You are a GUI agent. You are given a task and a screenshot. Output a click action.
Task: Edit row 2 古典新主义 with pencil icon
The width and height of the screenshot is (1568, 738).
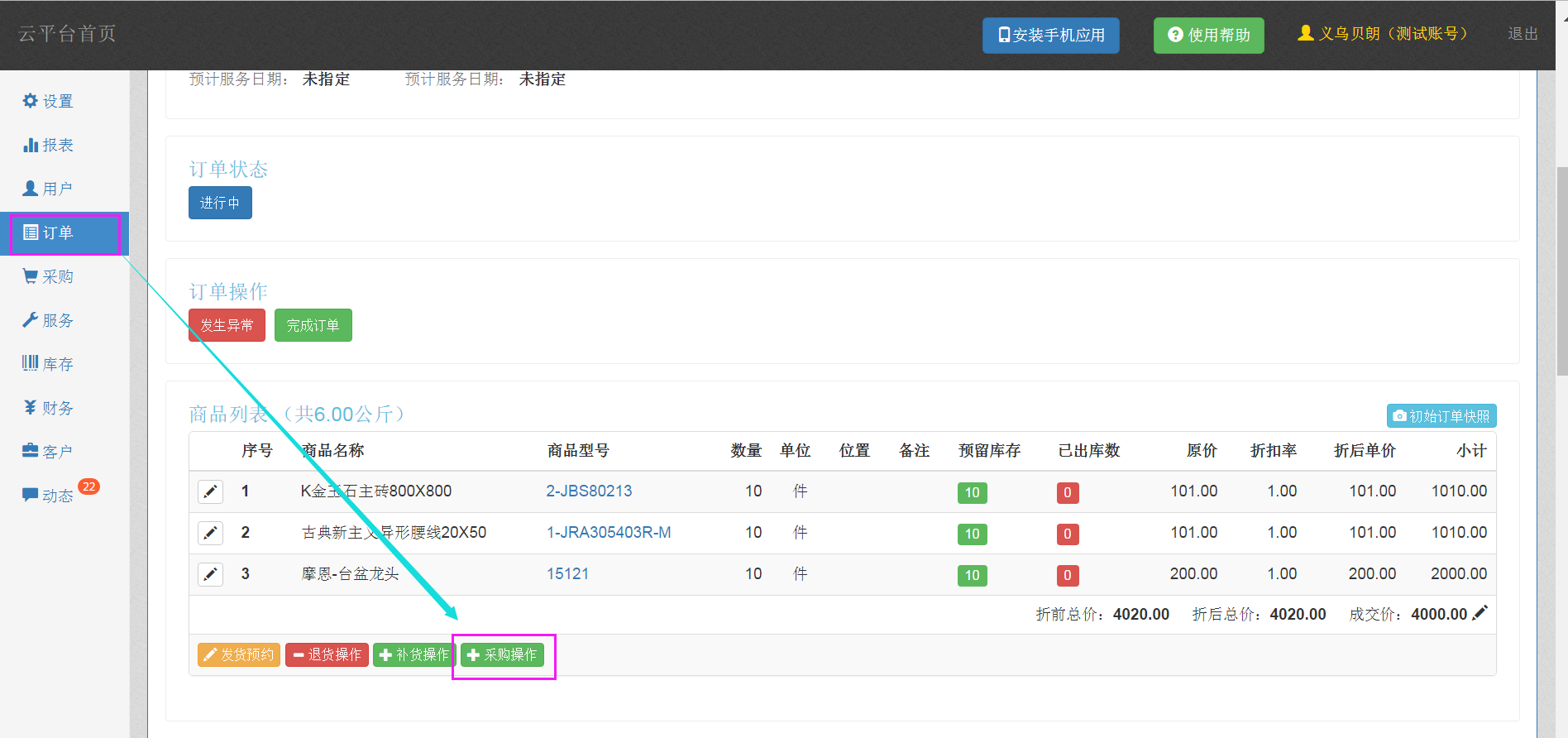pos(211,533)
